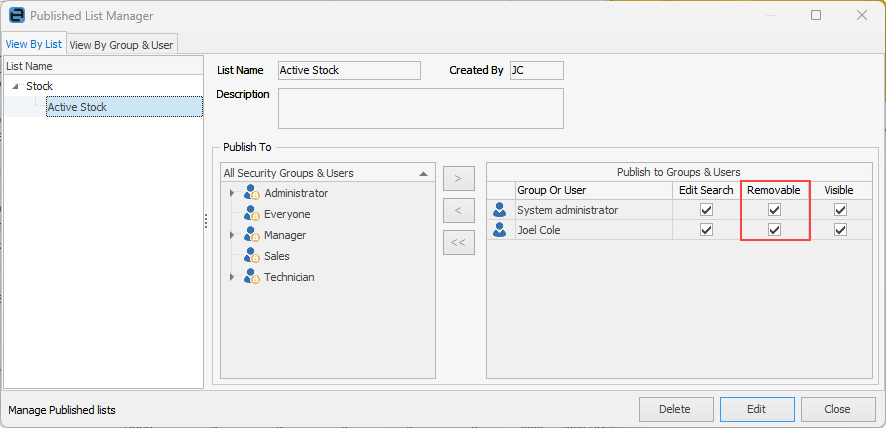The height and width of the screenshot is (428, 886).
Task: Click the Description text box
Action: (x=420, y=108)
